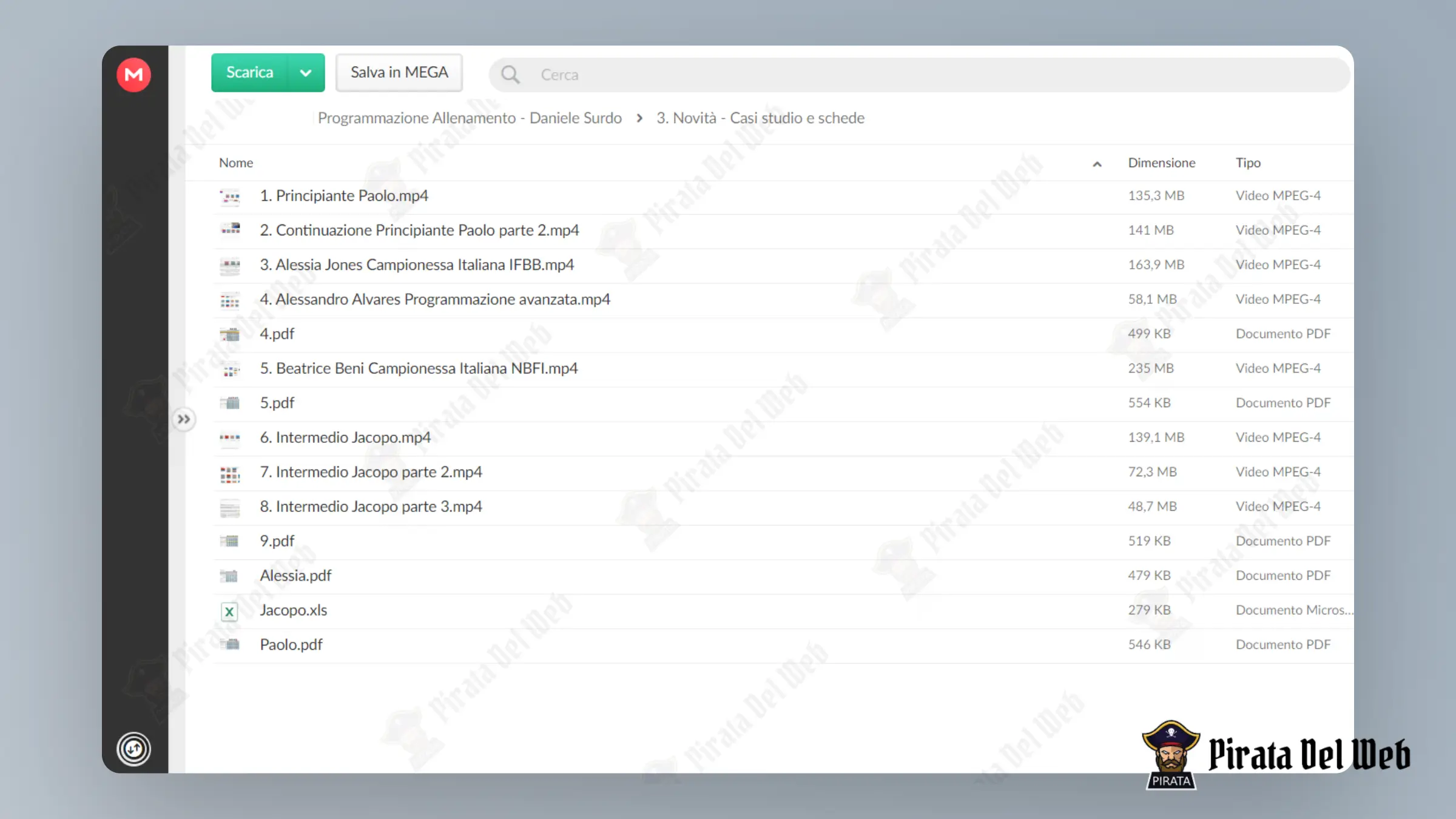Click size value 135,3 MB
Screen dimensions: 1456x819
(1156, 196)
